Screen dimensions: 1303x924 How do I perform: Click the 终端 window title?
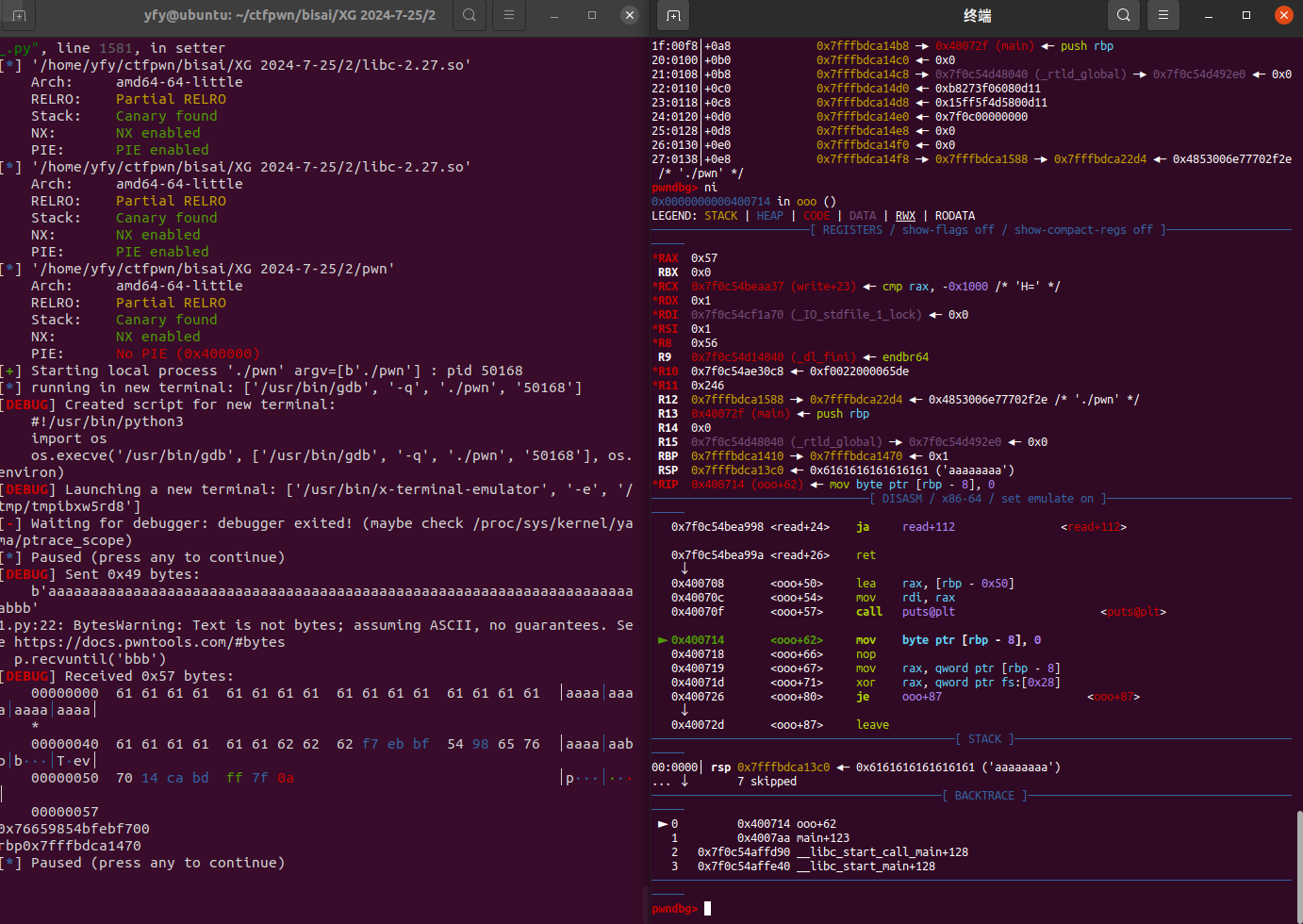tap(977, 15)
